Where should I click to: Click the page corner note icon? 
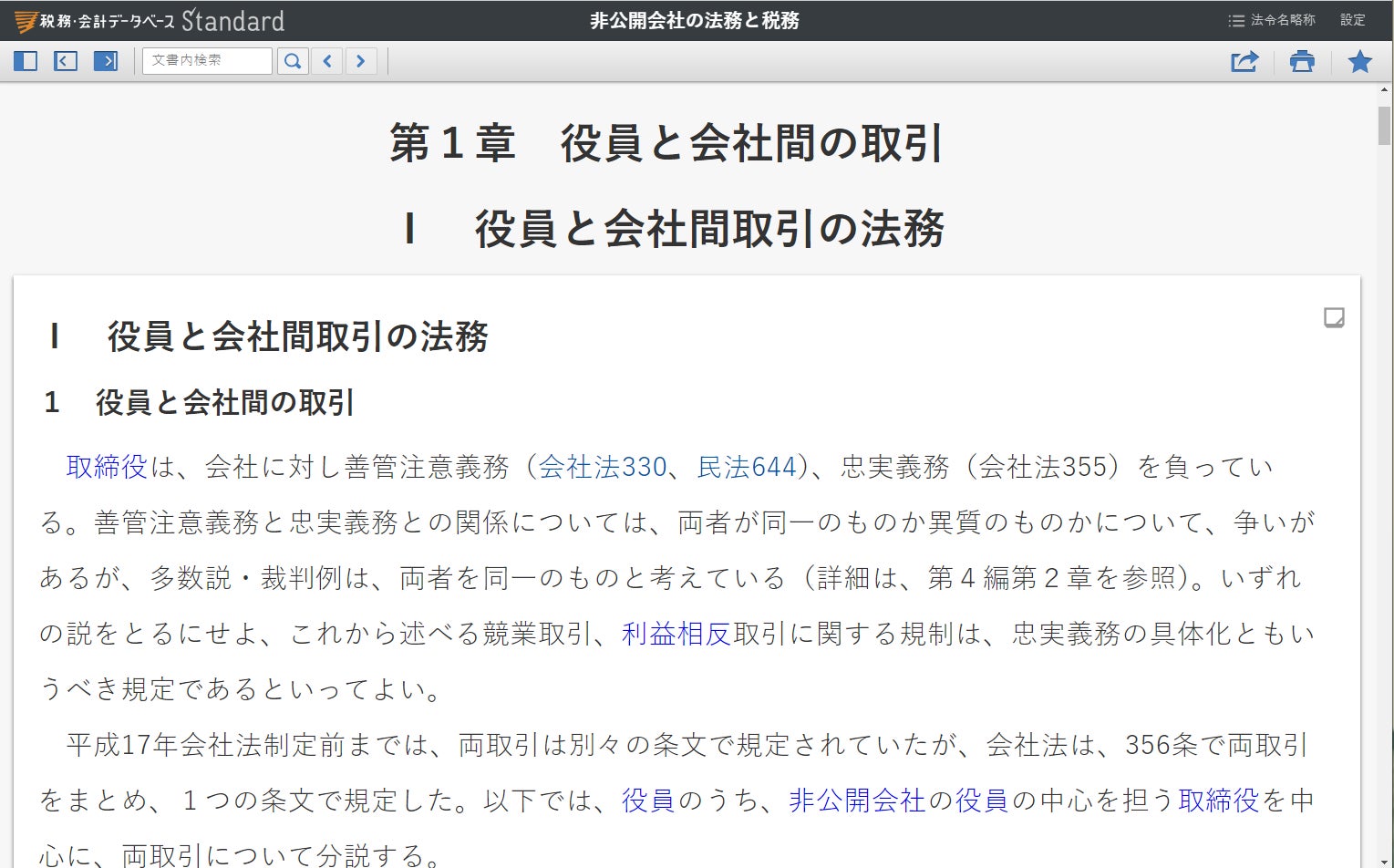click(x=1334, y=318)
